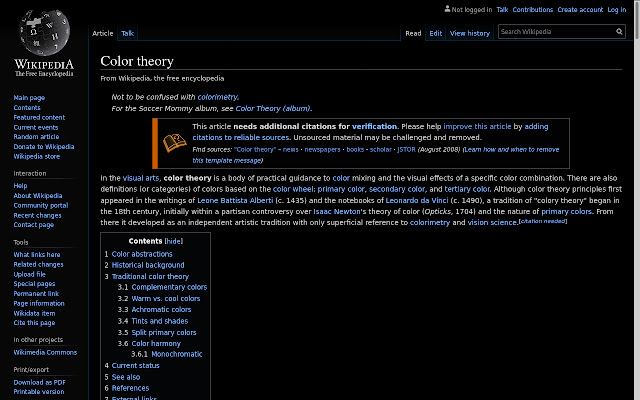Switch to the Talk tab

click(127, 33)
